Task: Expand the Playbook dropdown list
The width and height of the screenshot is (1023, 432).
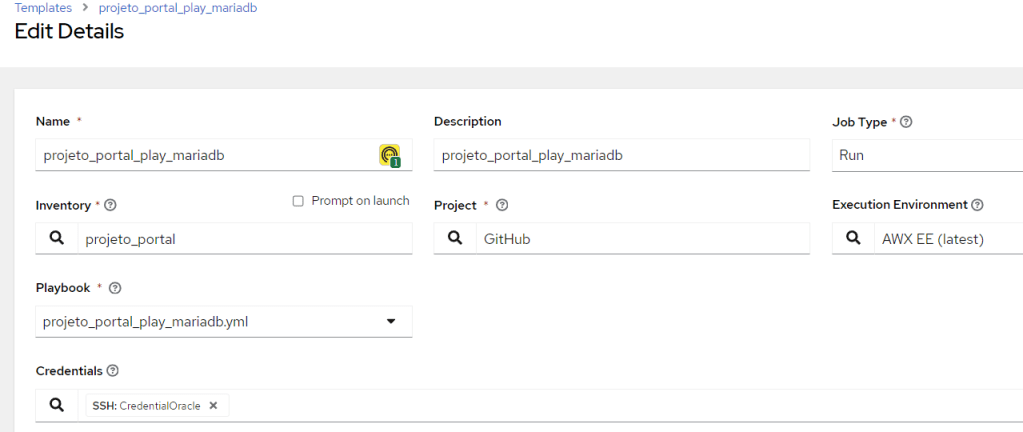Action: [391, 322]
